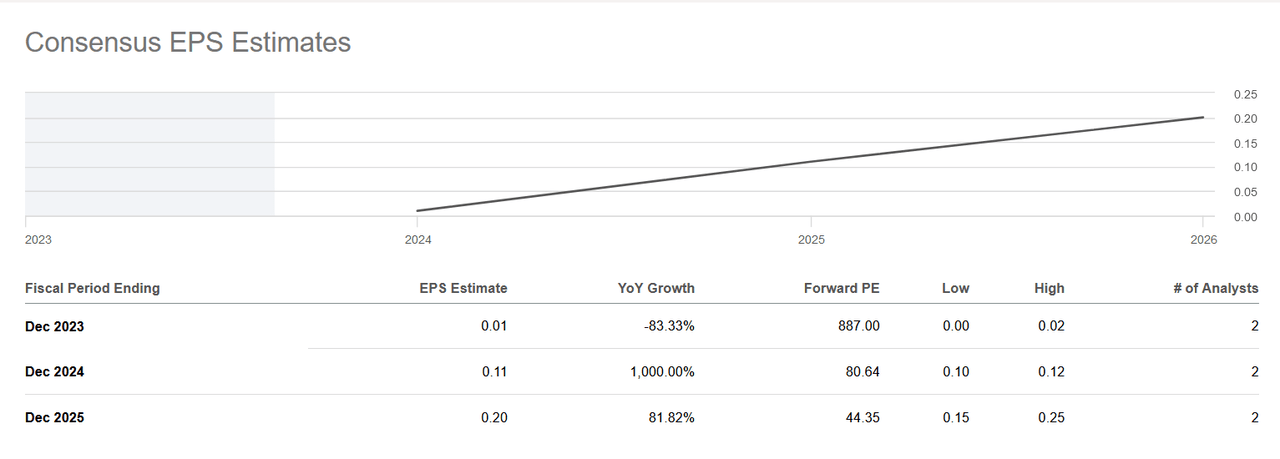Viewport: 1280px width, 459px height.
Task: Click the EPS trend line end point
Action: (x=1203, y=118)
